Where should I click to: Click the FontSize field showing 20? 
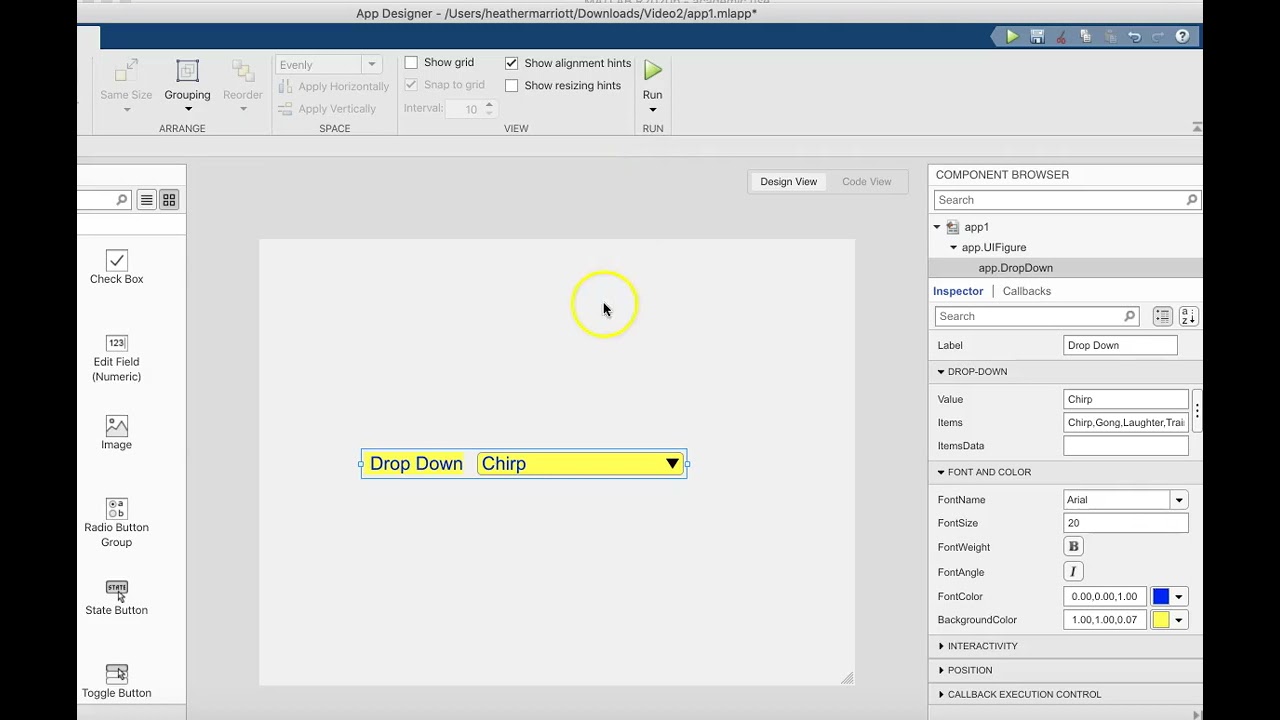point(1126,523)
